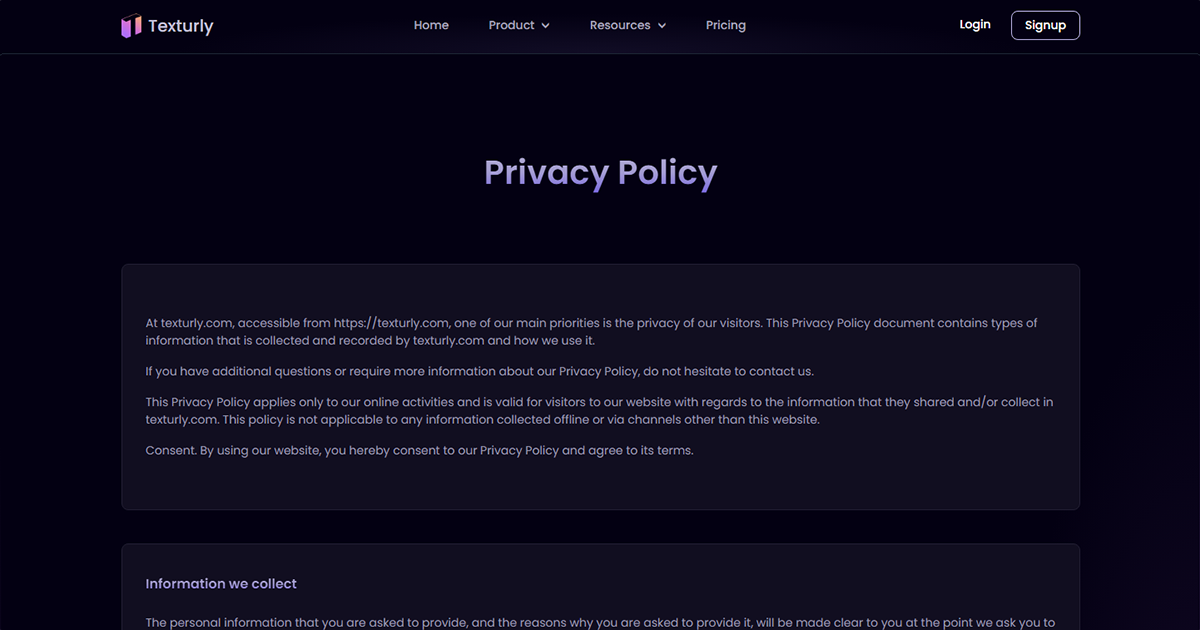The height and width of the screenshot is (630, 1200).
Task: Click the Texturly logo icon
Action: [x=131, y=26]
